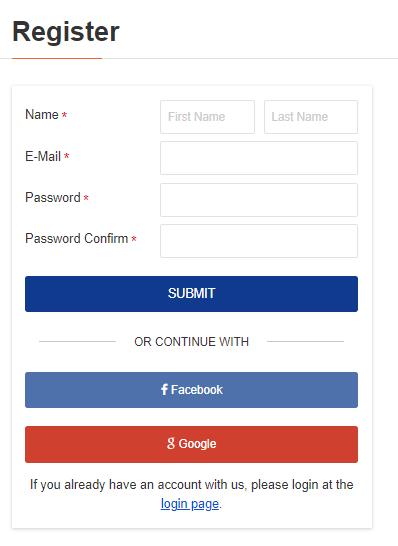Click into the E-Mail input field
This screenshot has width=398, height=546.
pos(259,158)
